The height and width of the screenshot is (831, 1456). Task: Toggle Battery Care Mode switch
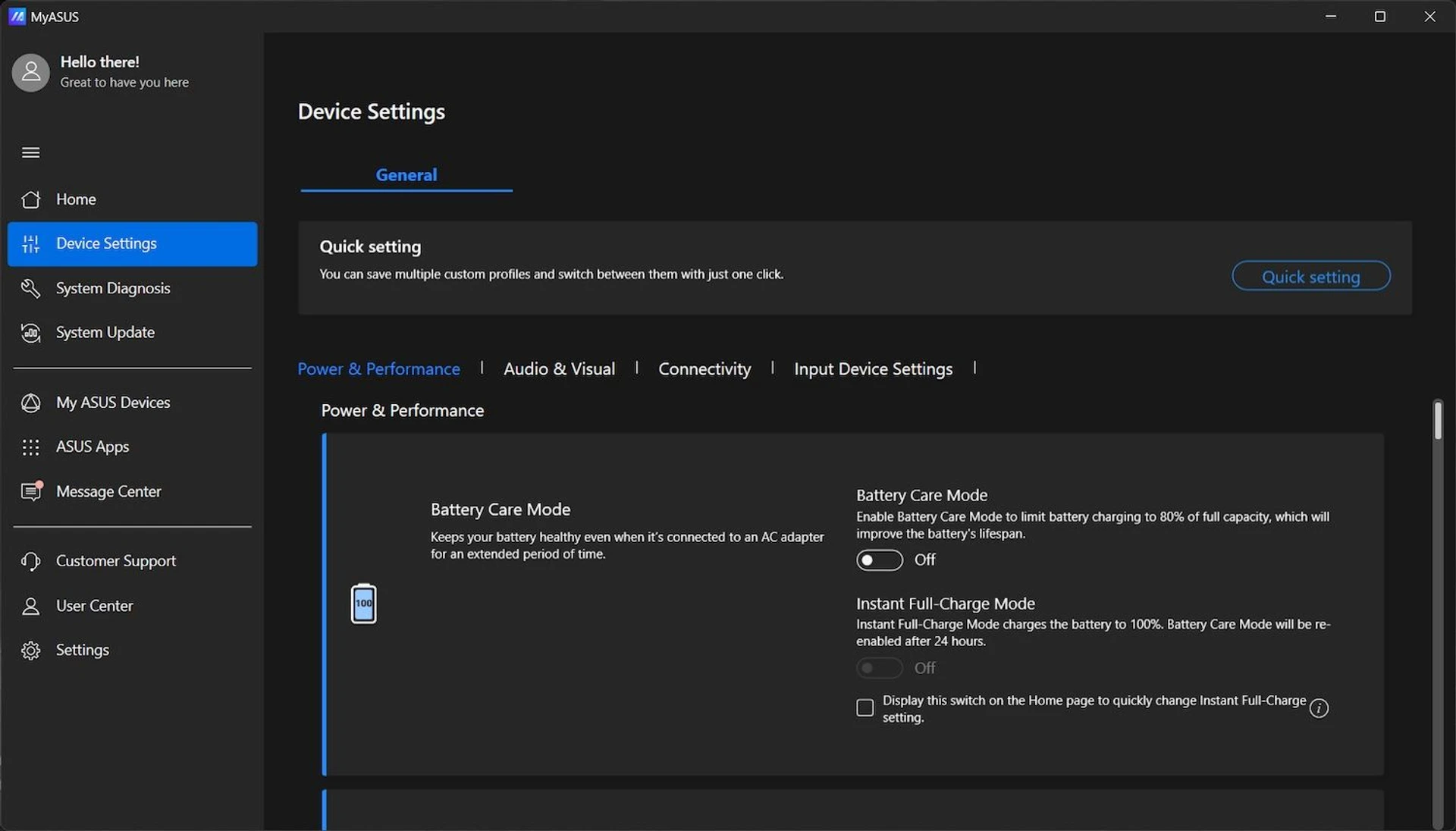click(880, 560)
